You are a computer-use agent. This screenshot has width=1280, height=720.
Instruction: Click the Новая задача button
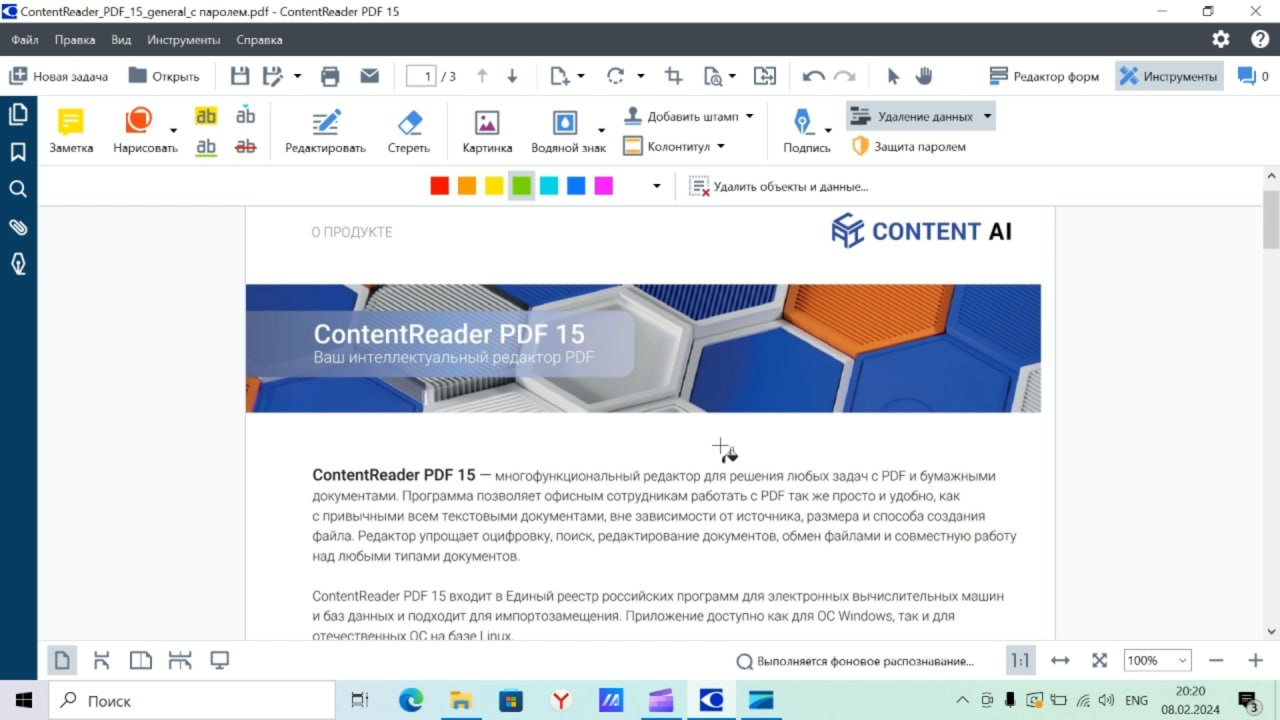pyautogui.click(x=60, y=75)
